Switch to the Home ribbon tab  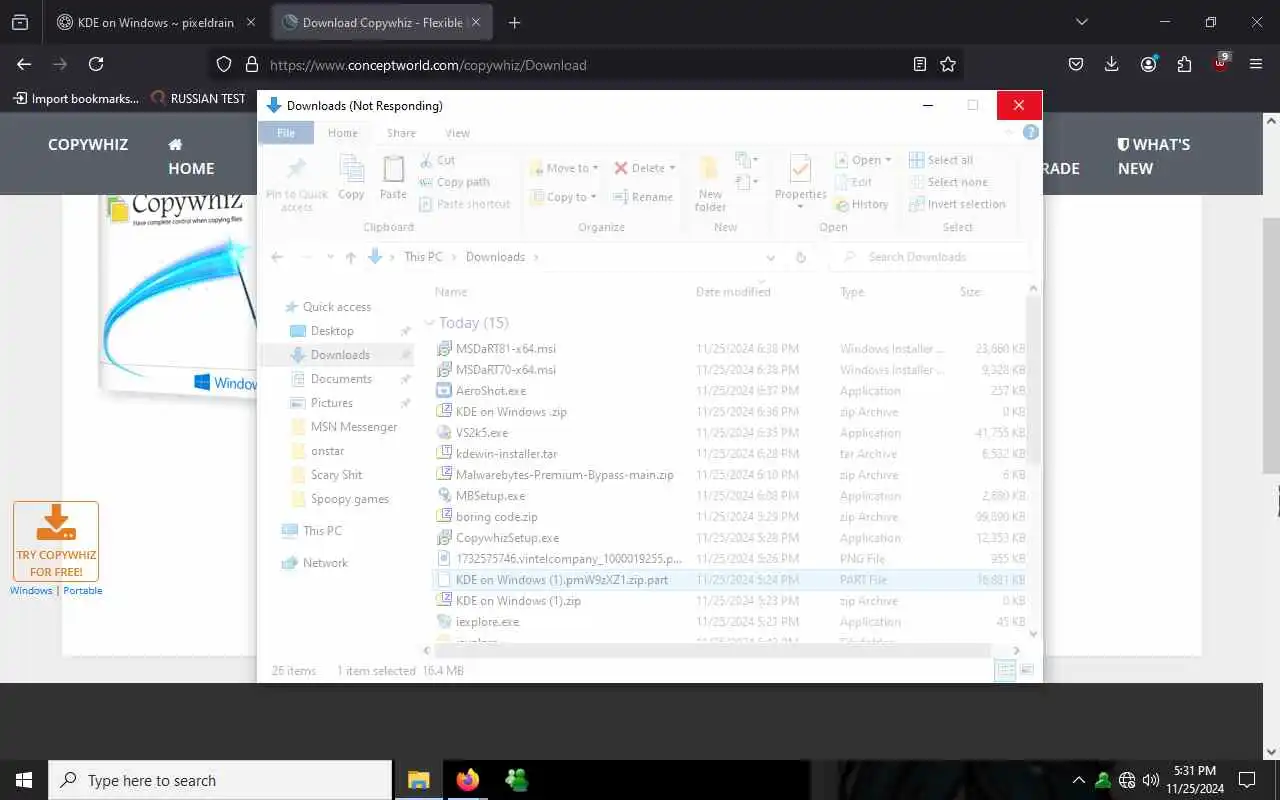tap(343, 133)
